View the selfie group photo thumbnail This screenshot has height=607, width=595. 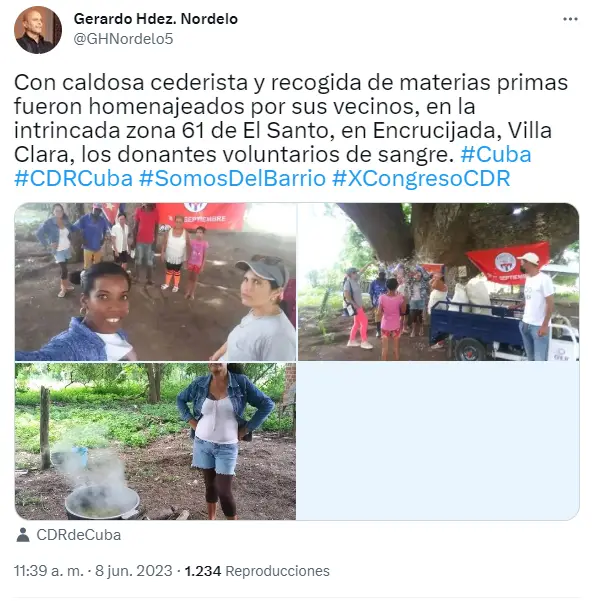[155, 282]
